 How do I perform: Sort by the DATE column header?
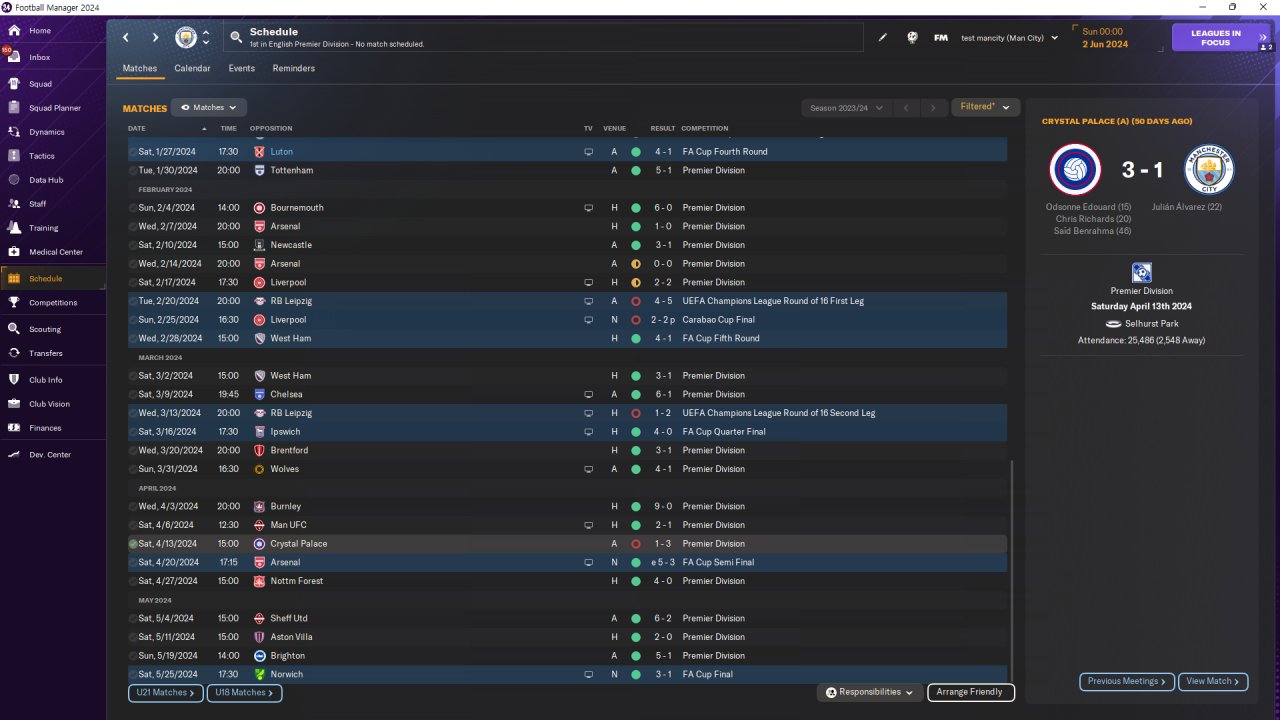[137, 129]
